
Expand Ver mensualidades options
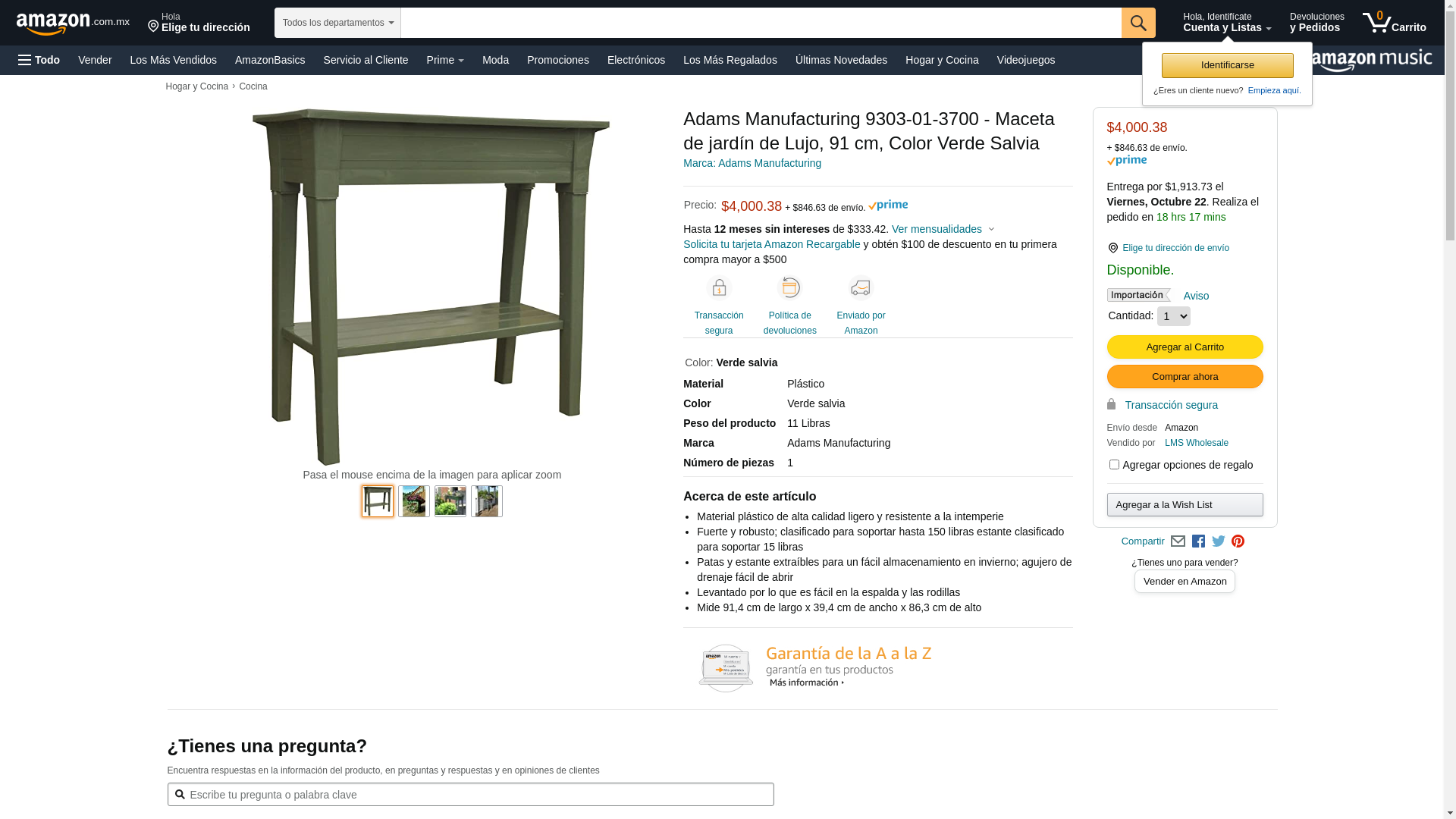pos(943,229)
